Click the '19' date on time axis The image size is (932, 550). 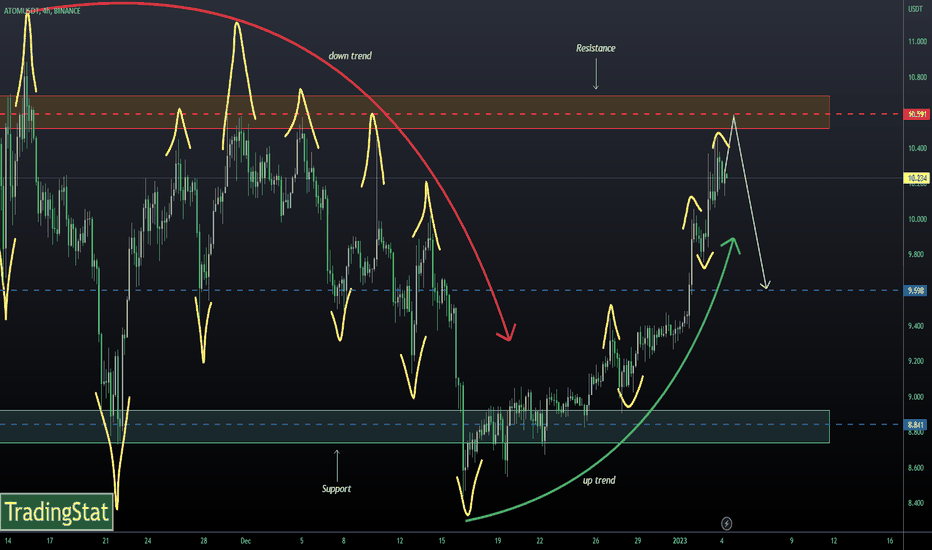498,541
